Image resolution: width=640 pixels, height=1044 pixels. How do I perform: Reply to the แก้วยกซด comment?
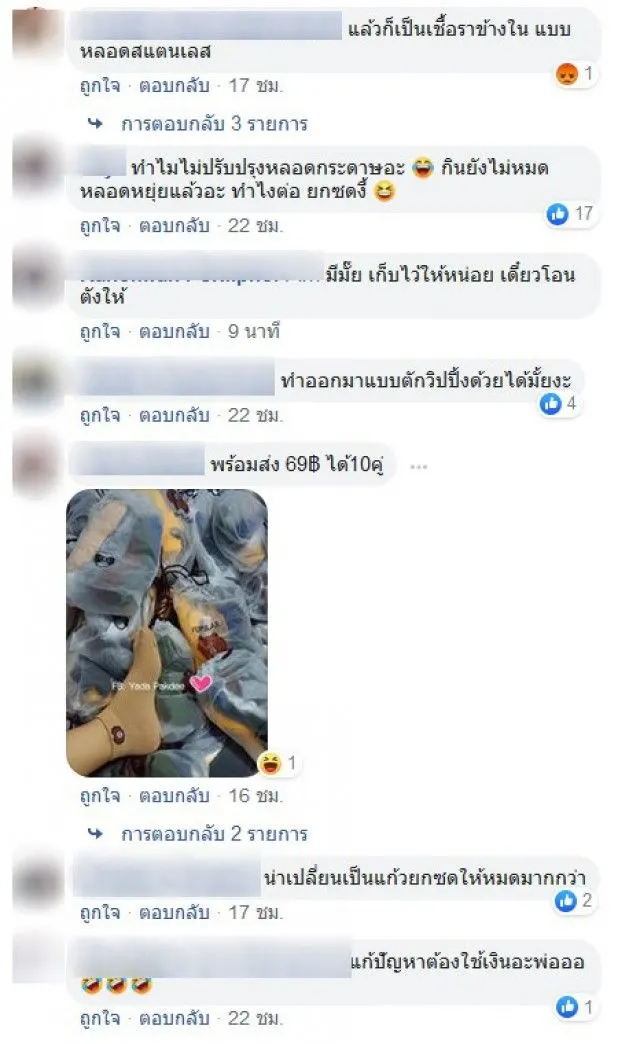click(x=174, y=912)
